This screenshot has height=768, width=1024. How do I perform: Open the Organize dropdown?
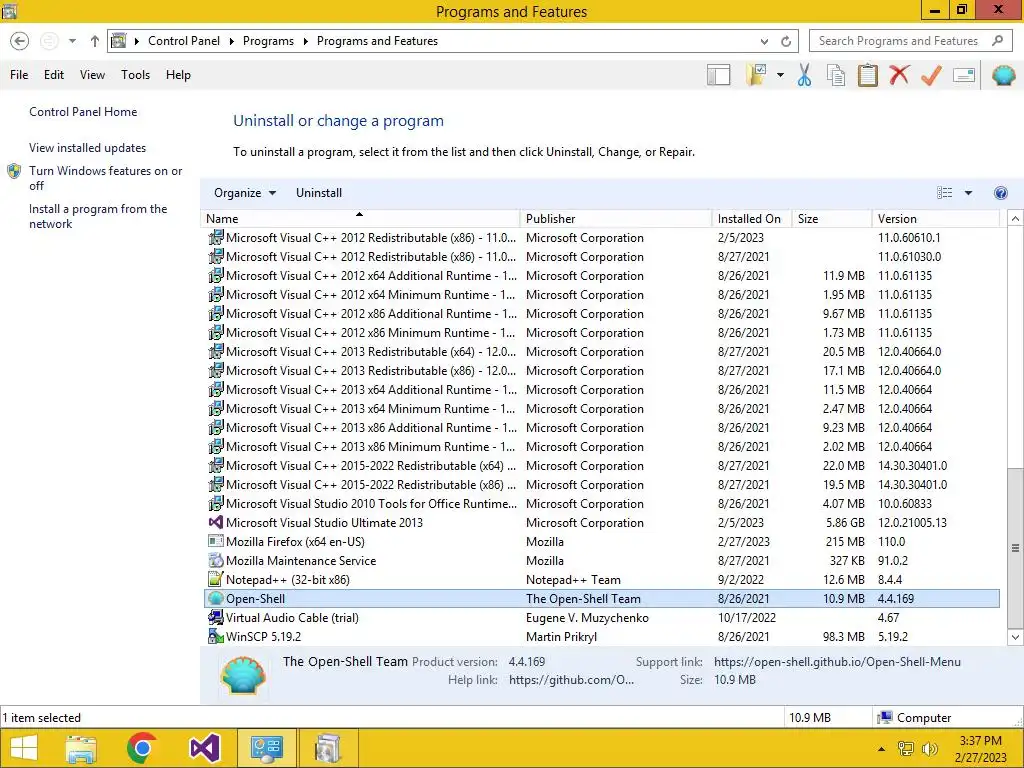245,193
